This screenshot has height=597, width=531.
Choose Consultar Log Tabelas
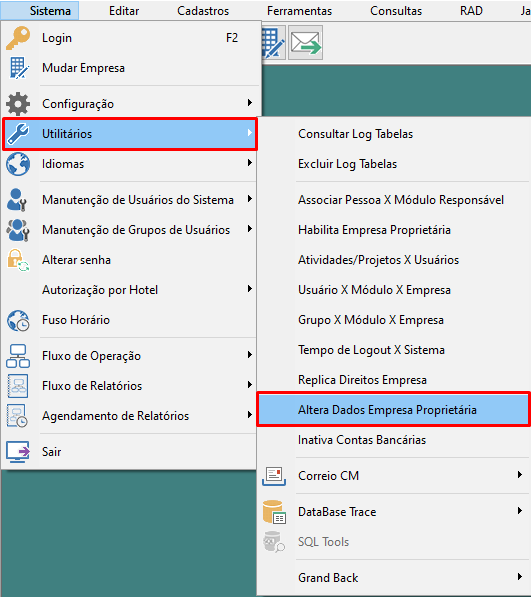point(356,134)
